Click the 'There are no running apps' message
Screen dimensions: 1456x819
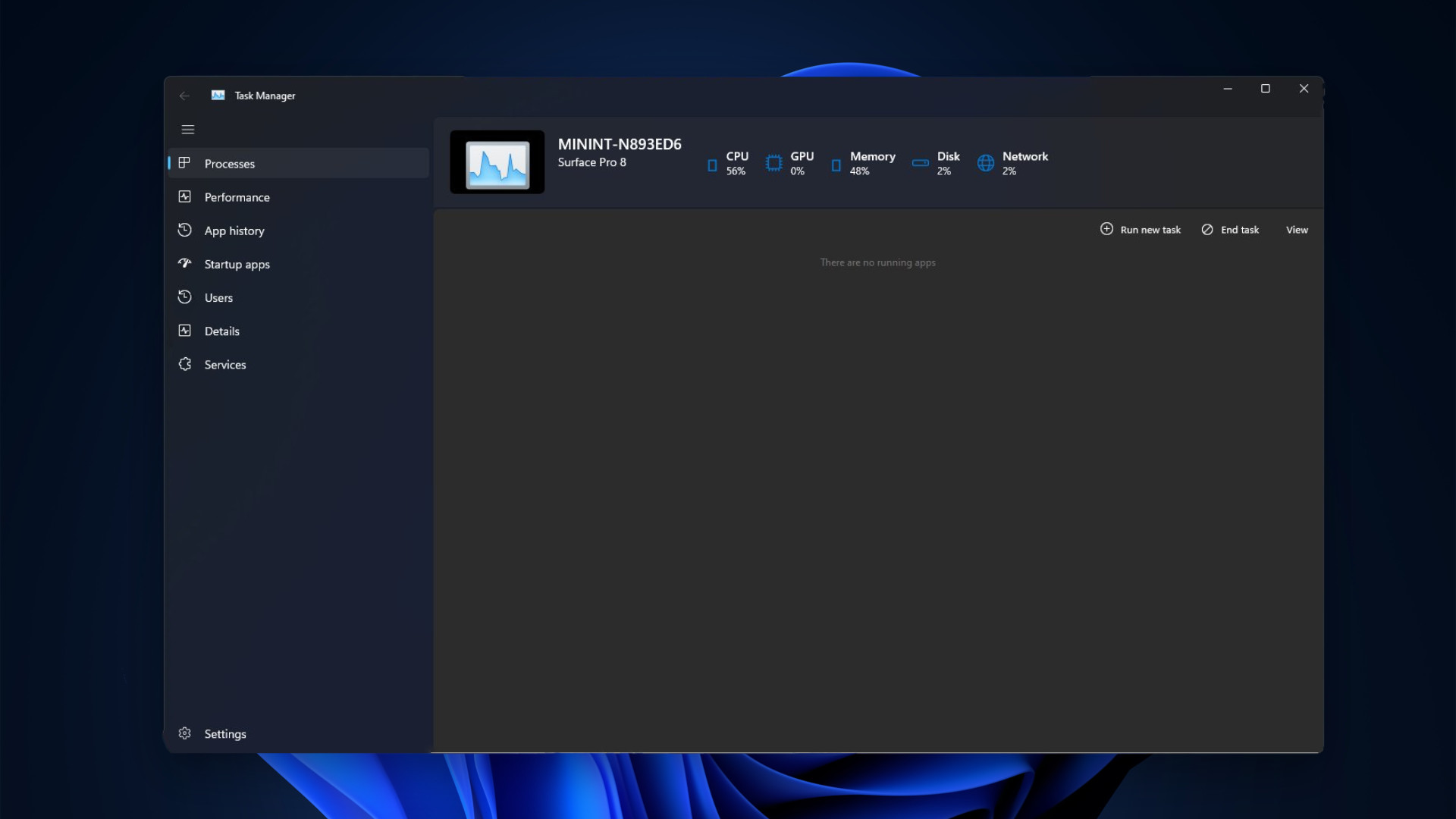click(877, 262)
